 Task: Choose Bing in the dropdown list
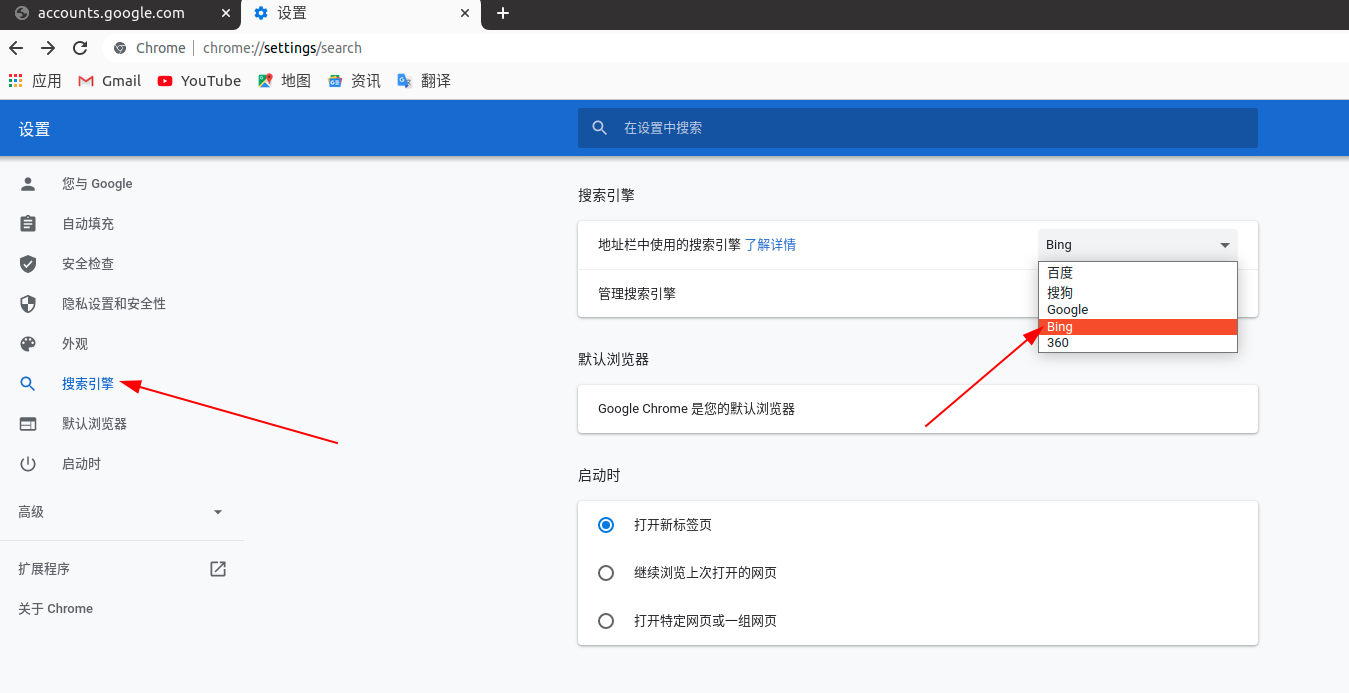tap(1138, 327)
